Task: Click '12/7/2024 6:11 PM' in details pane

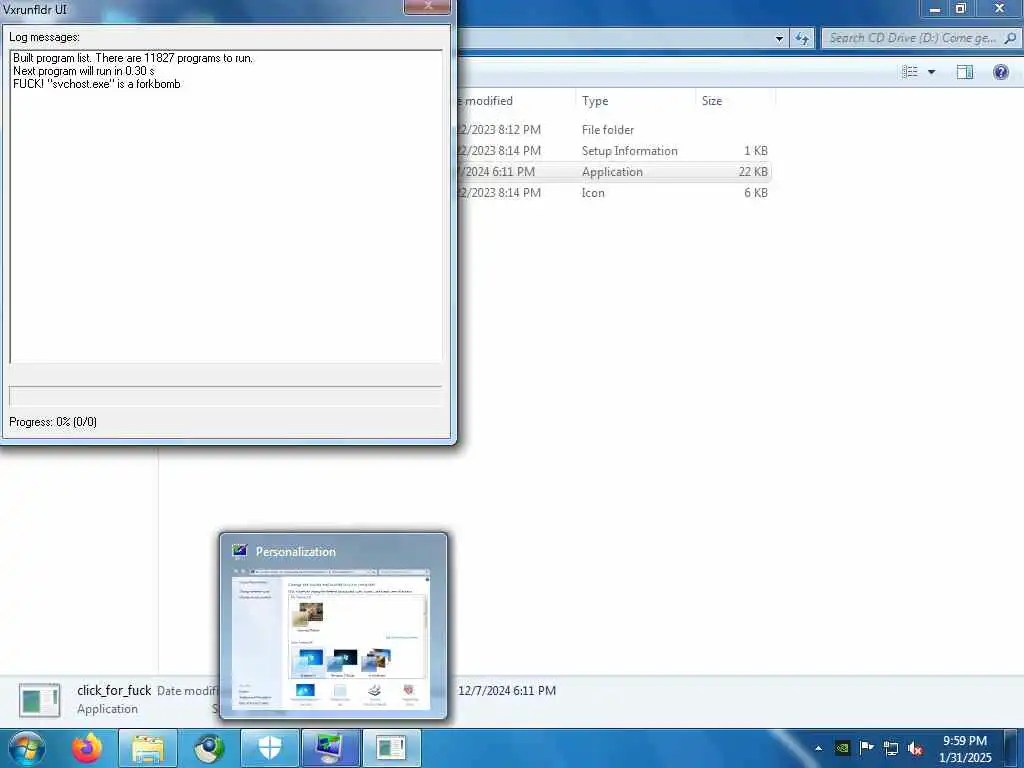Action: 507,690
